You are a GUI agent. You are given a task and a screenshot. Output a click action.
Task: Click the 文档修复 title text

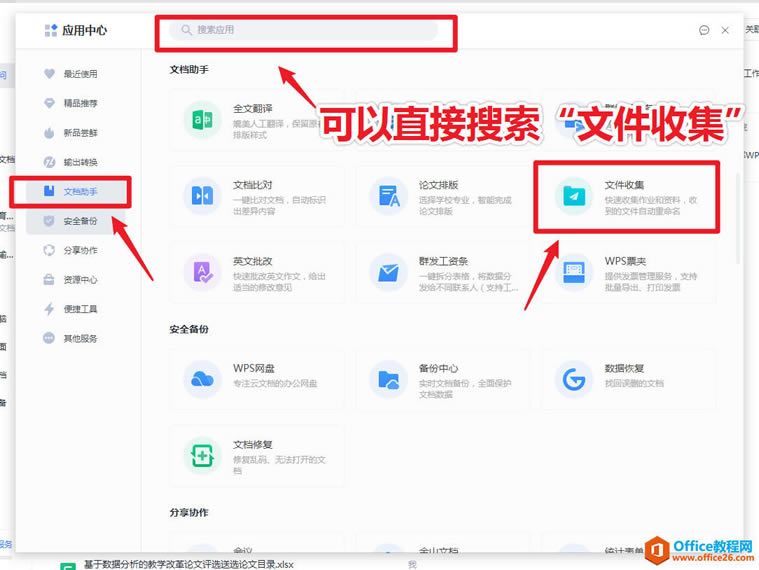pyautogui.click(x=253, y=445)
